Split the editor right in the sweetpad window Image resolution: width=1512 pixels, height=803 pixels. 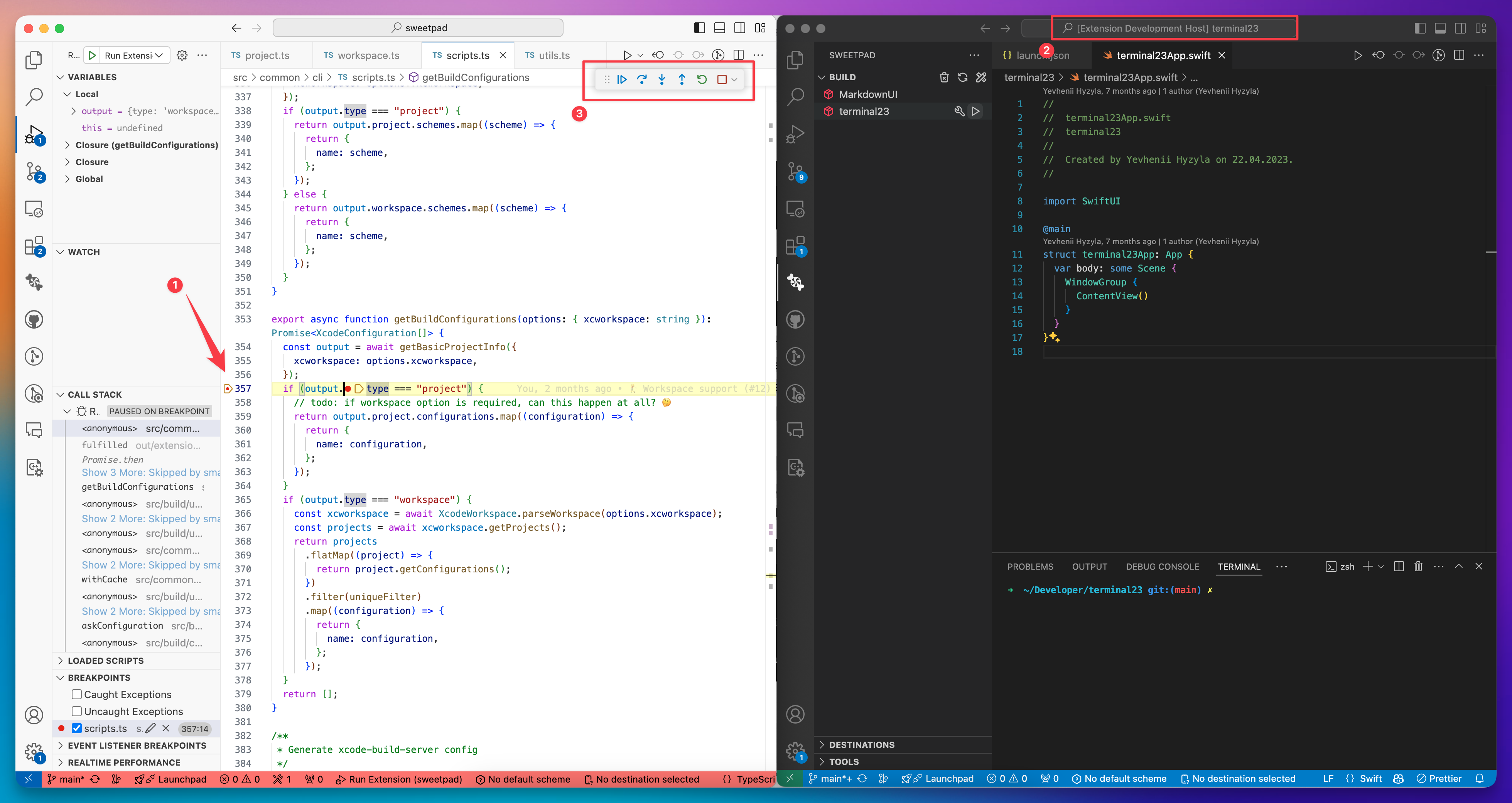[739, 55]
